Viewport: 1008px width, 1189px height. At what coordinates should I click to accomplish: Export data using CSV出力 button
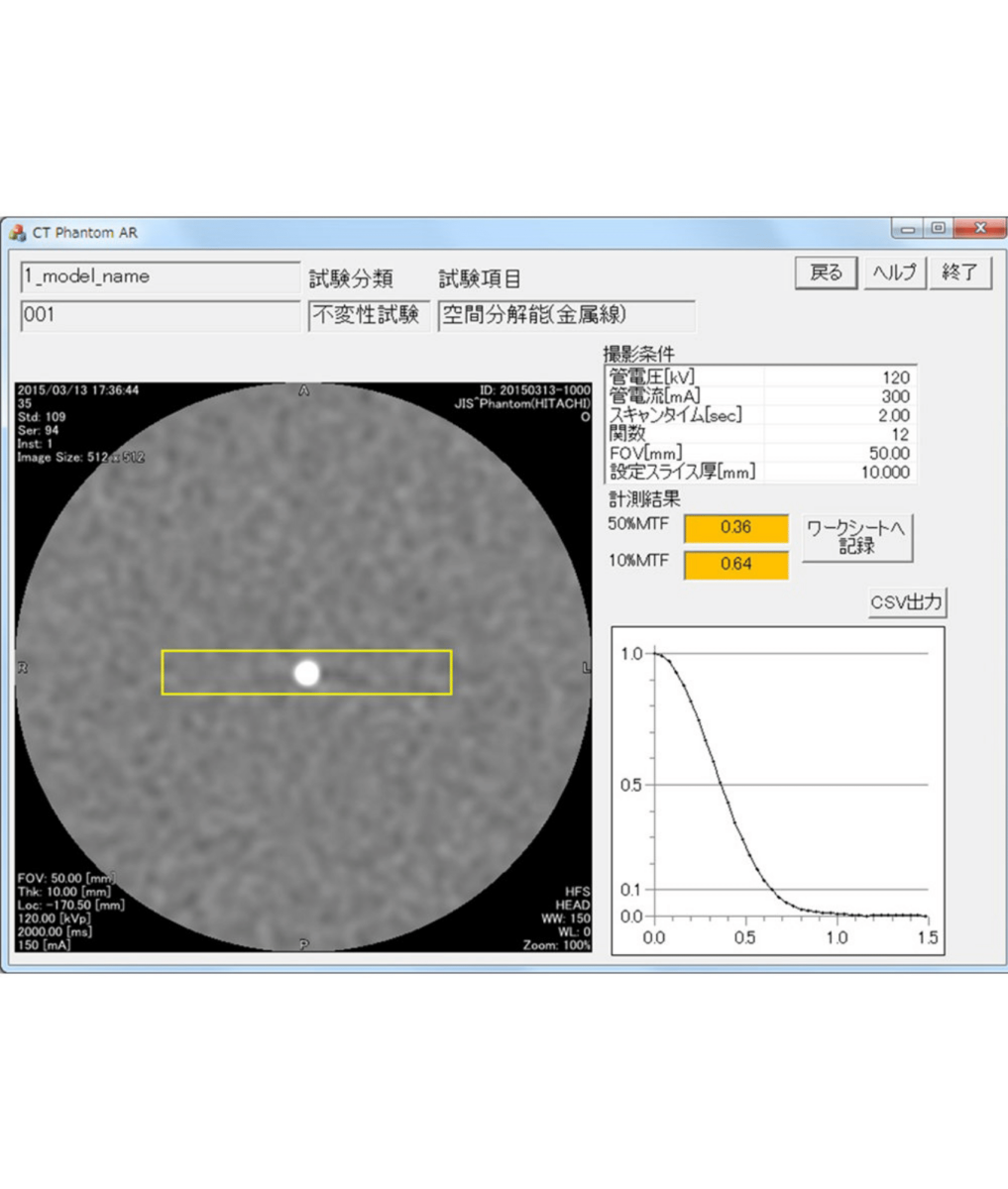907,602
